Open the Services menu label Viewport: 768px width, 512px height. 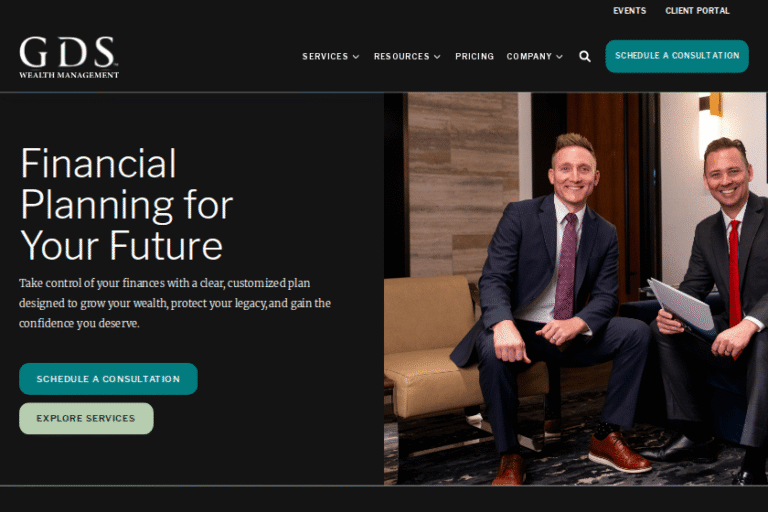click(x=325, y=56)
